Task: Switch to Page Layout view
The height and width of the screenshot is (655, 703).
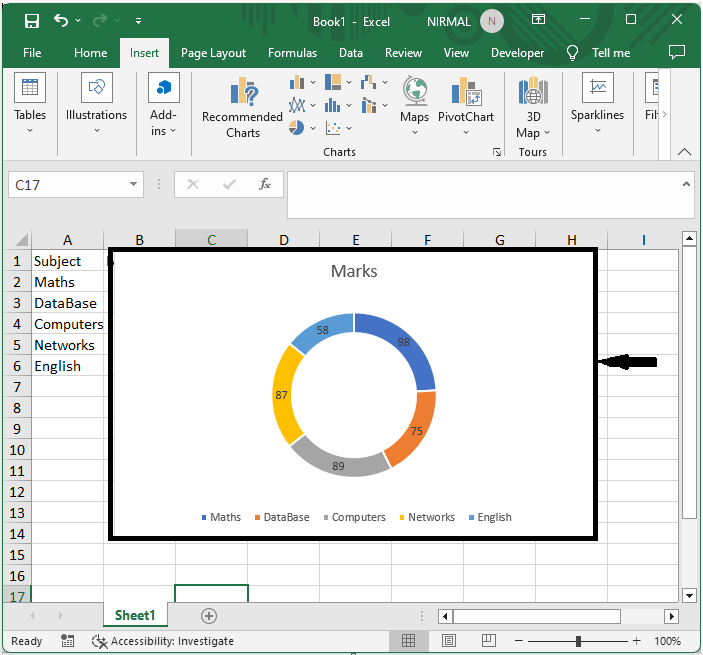Action: pos(449,641)
